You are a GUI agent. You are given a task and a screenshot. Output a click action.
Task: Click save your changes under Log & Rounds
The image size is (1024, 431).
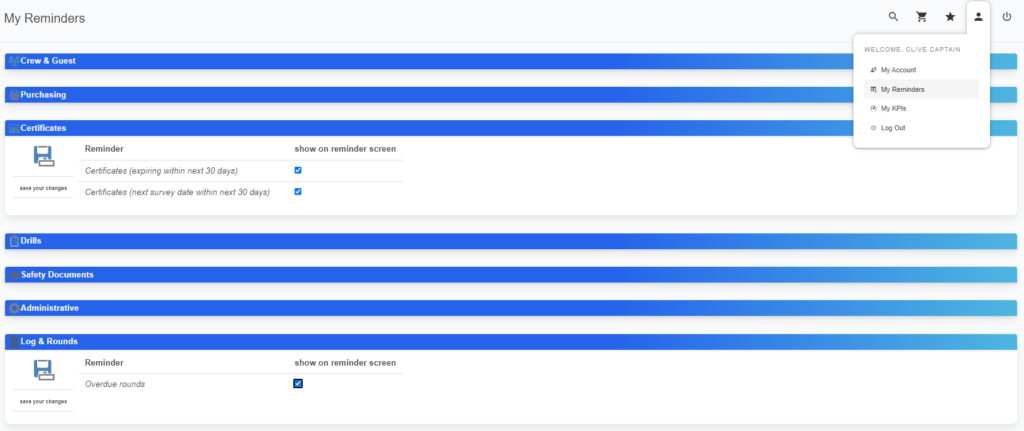43,401
